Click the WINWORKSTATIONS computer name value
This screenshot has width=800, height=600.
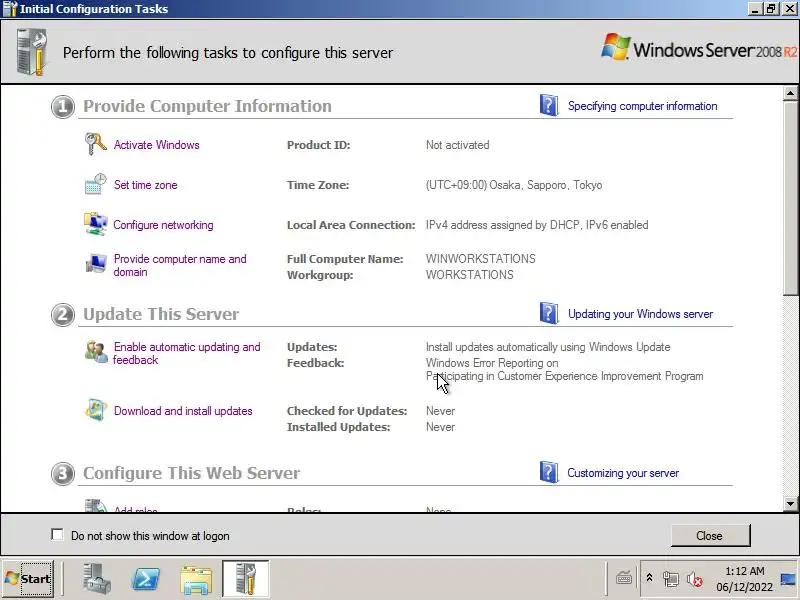pos(481,259)
